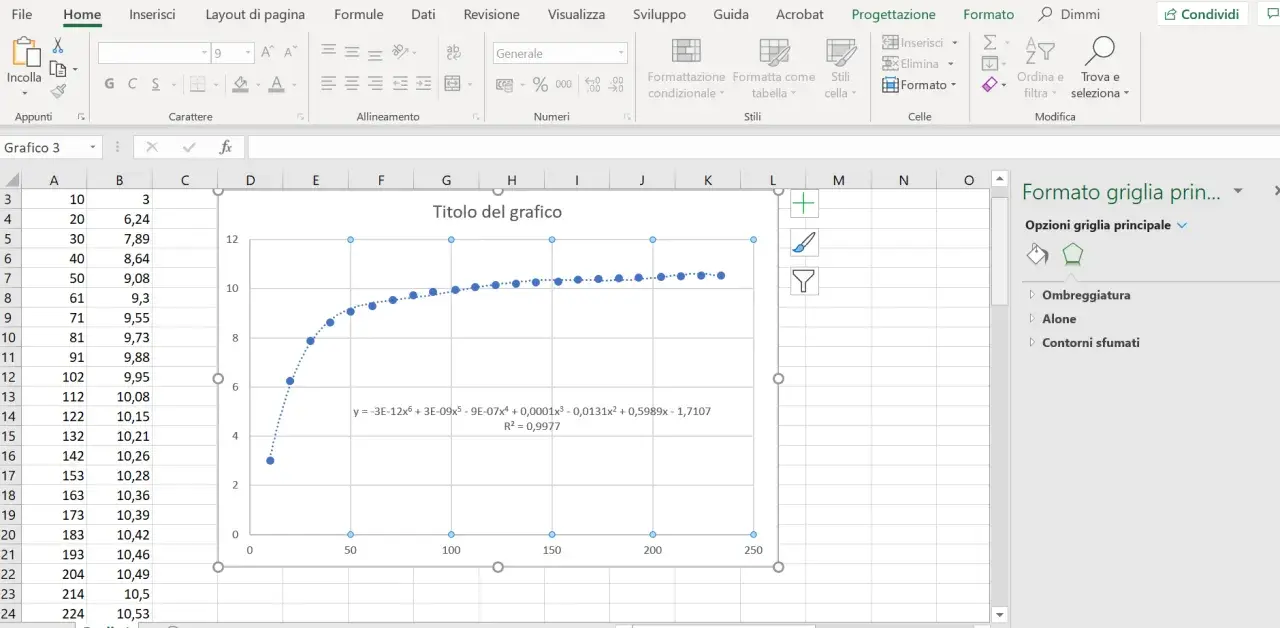
Task: Click the Incolla paste clipboard icon
Action: point(24,51)
